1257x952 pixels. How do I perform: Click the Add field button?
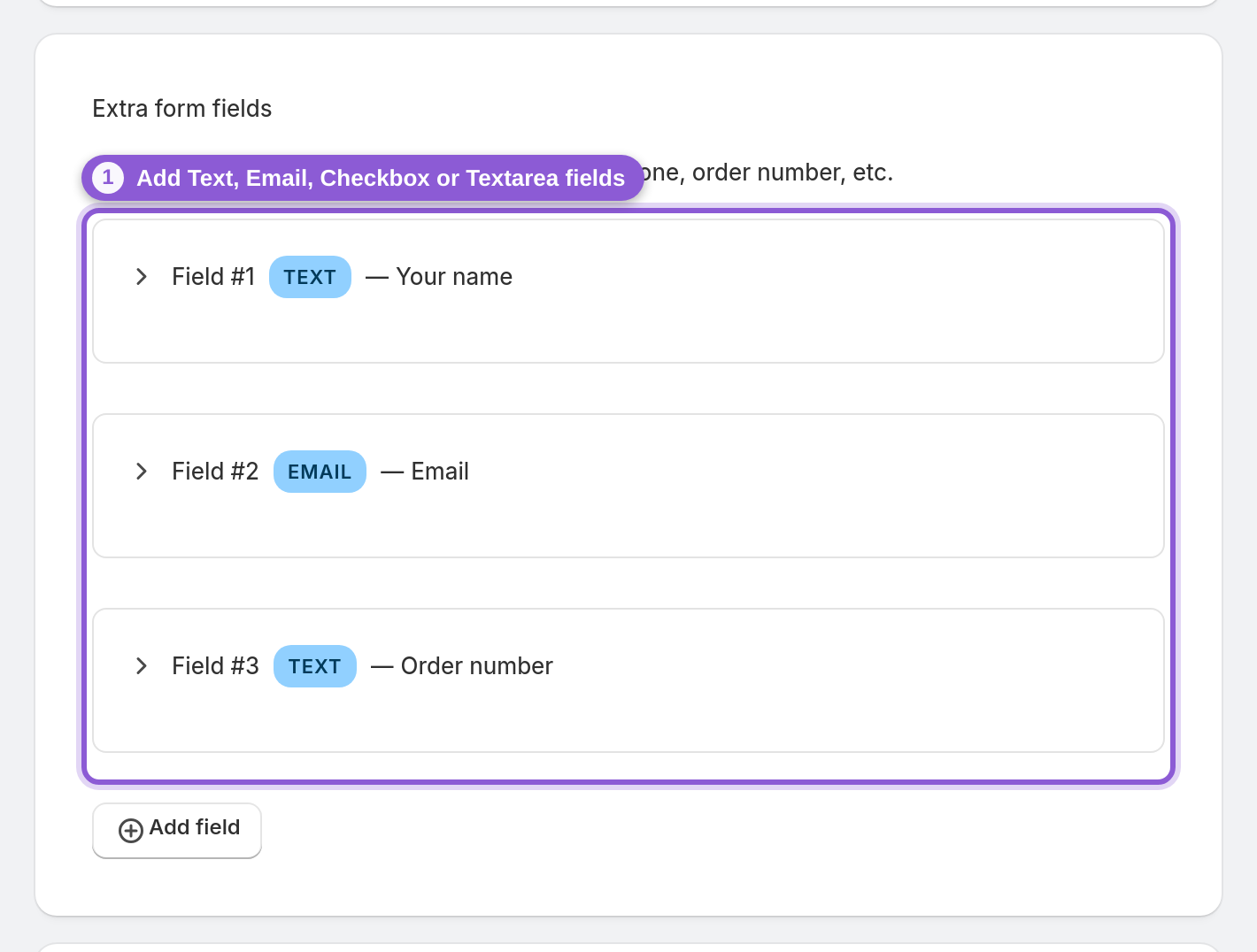[177, 830]
